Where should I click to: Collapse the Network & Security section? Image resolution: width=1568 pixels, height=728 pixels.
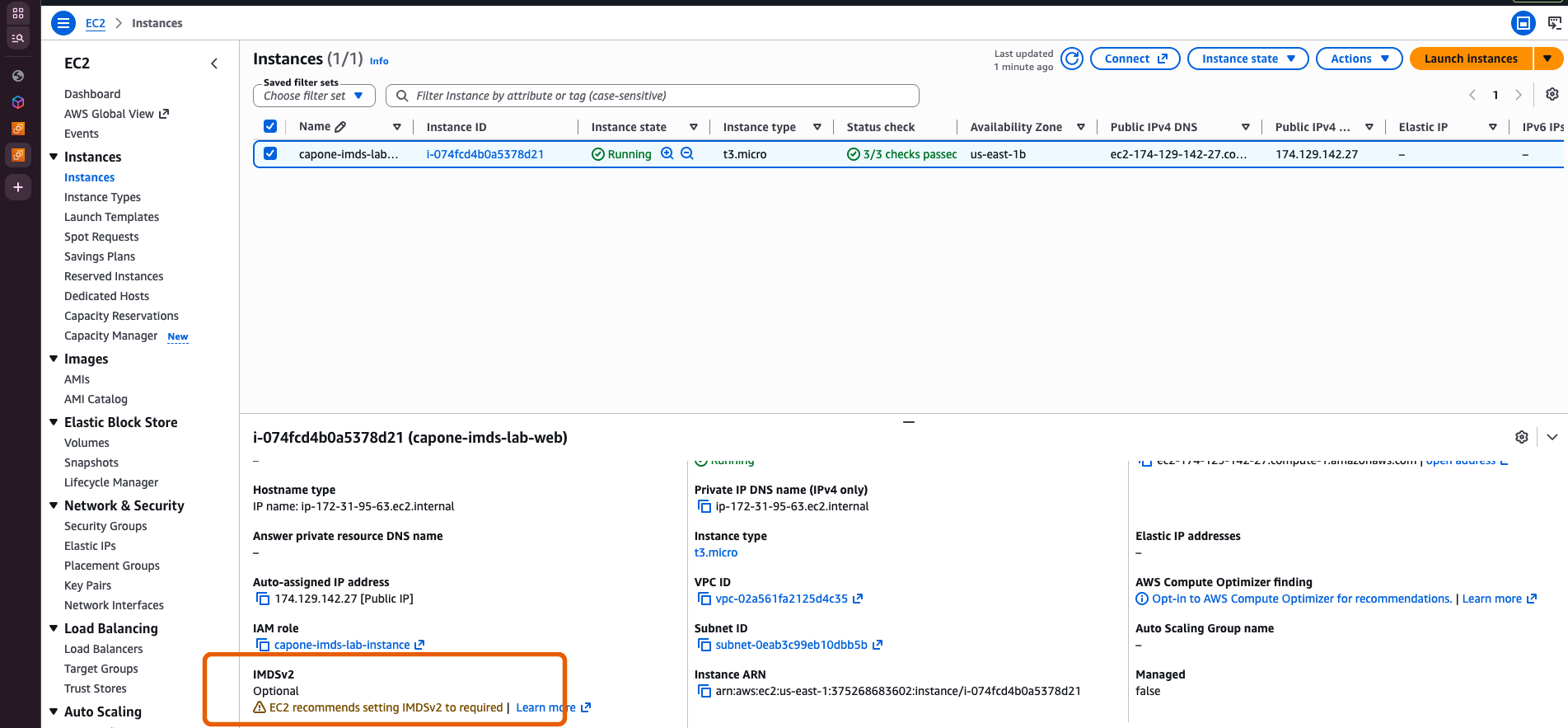tap(54, 505)
